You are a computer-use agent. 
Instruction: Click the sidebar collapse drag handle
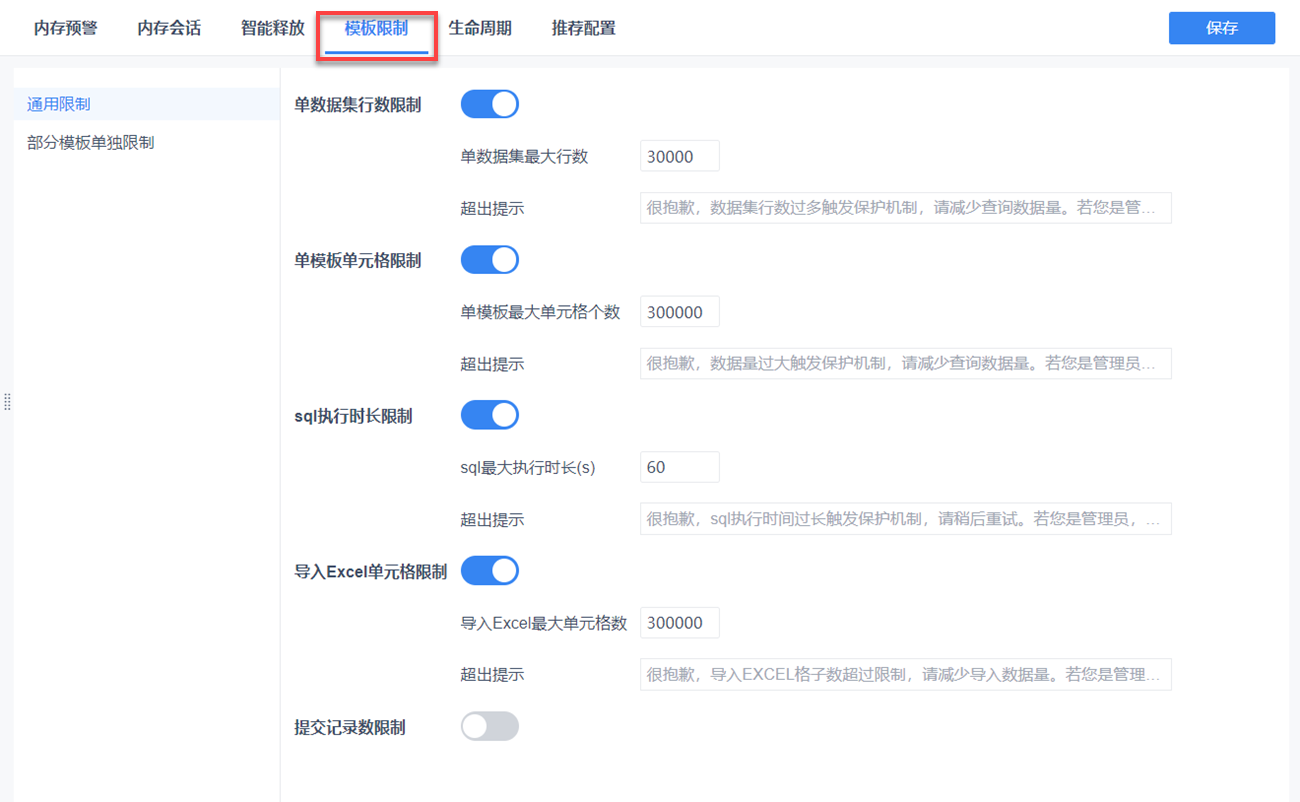coord(7,401)
